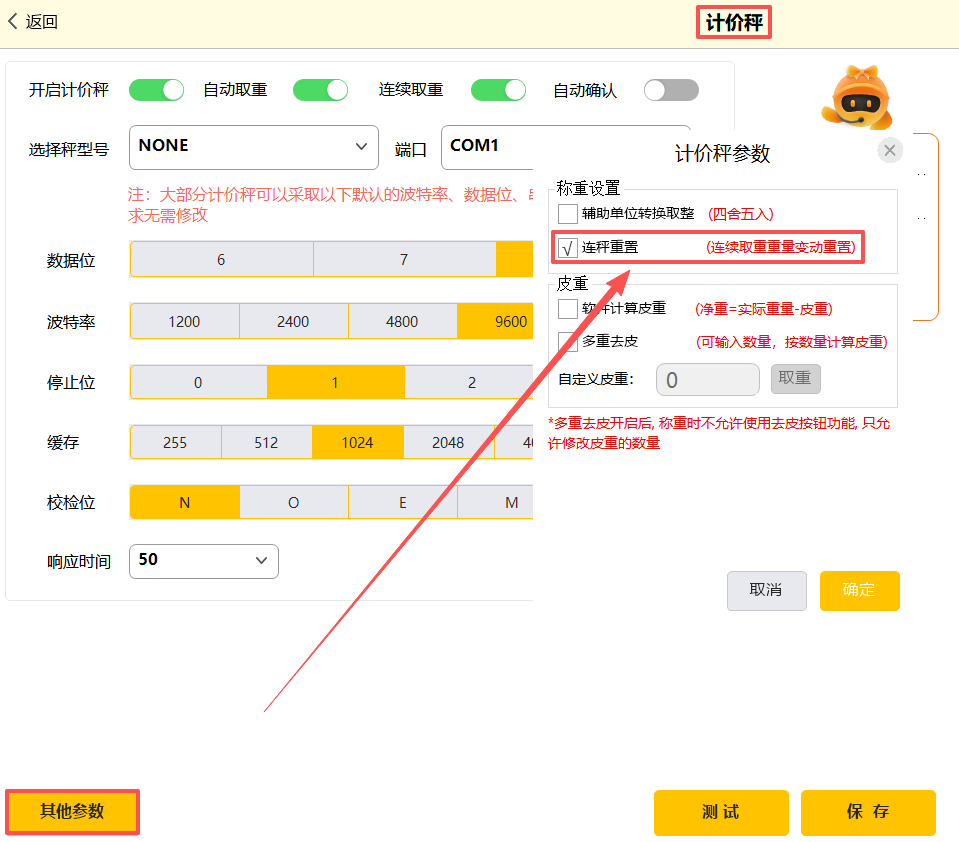Toggle the 开启计价秤 switch
The image size is (959, 842).
pyautogui.click(x=157, y=90)
